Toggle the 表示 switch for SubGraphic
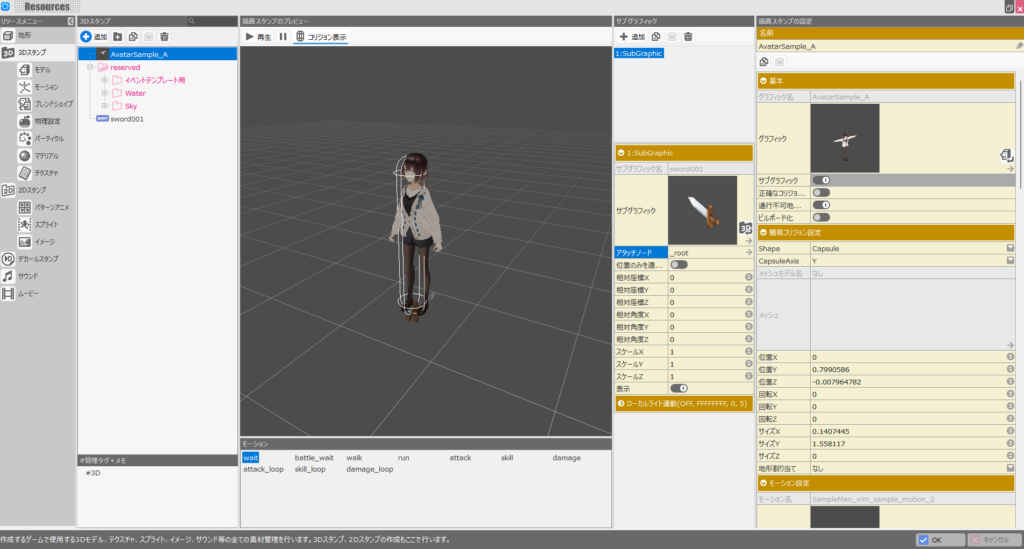 pos(679,388)
